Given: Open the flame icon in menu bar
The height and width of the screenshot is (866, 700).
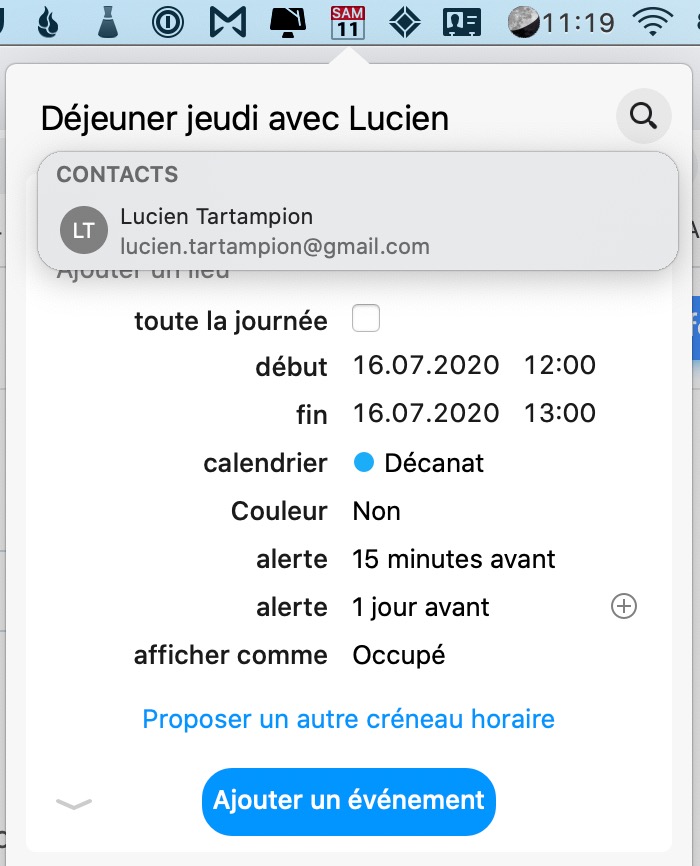Looking at the screenshot, I should (x=47, y=22).
